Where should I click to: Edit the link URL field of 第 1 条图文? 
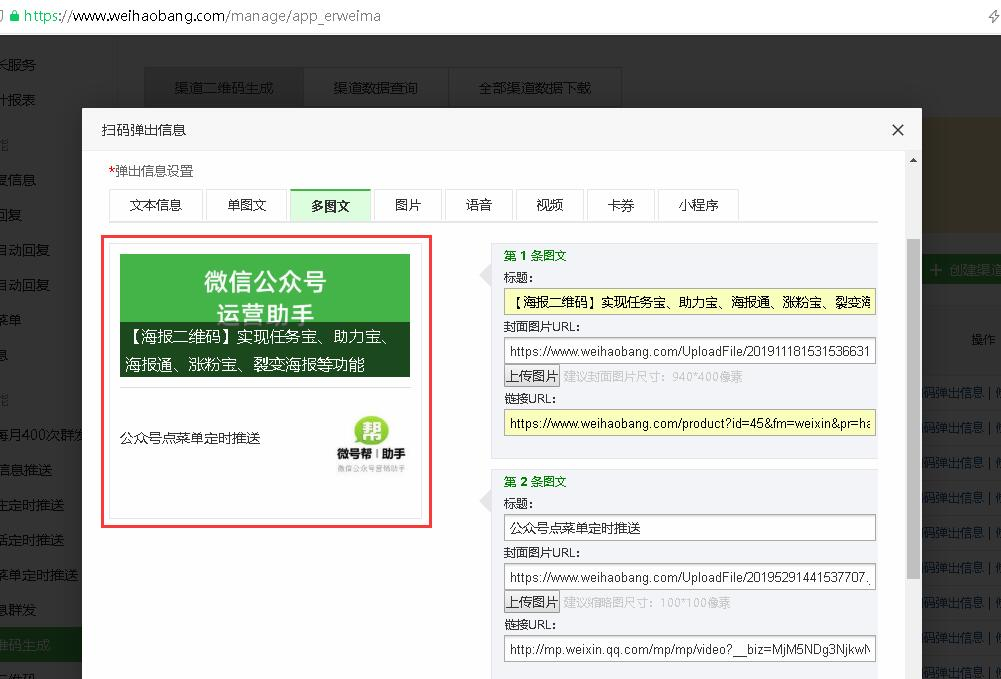[x=689, y=423]
